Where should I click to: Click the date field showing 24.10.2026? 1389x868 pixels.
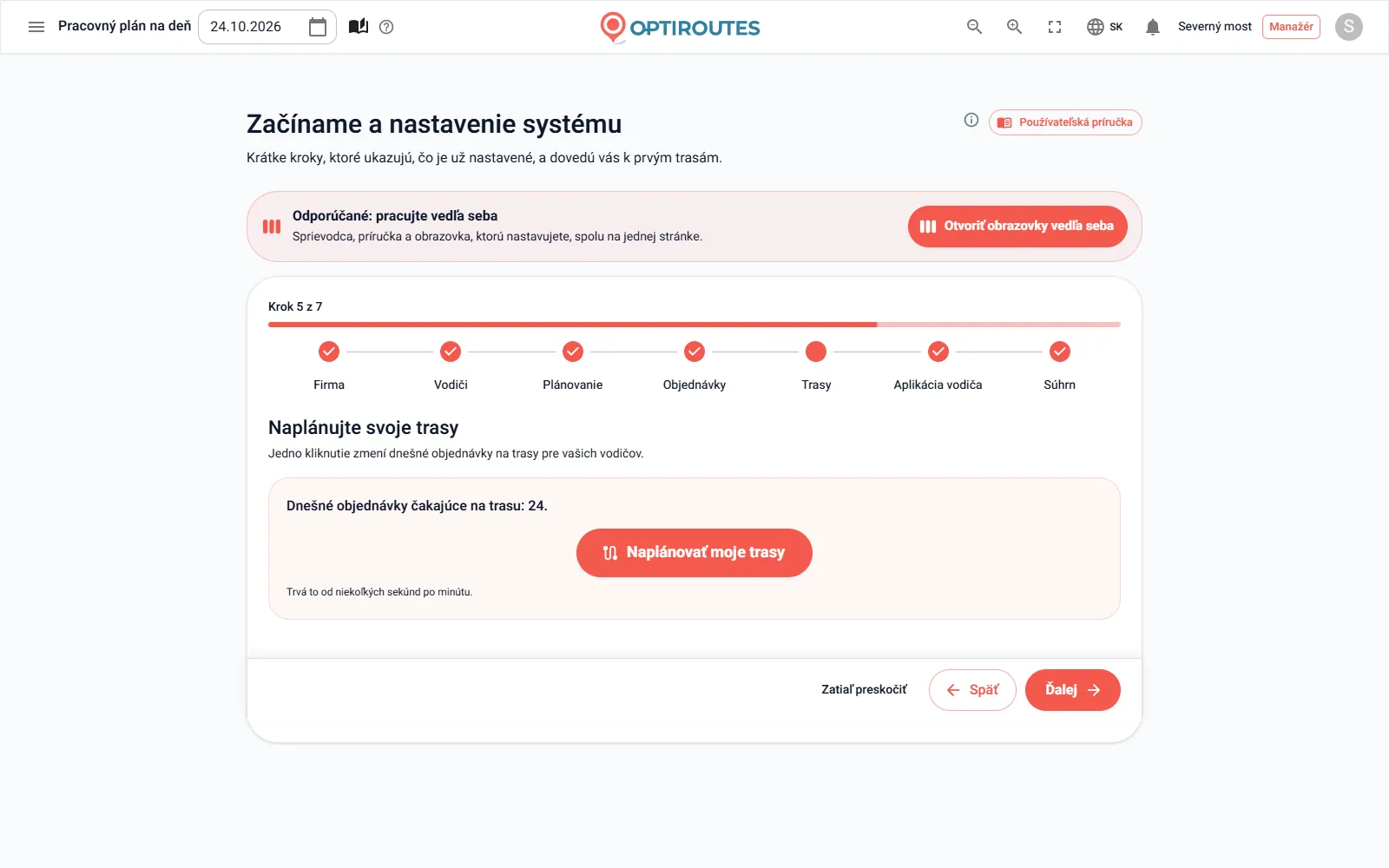pos(267,27)
